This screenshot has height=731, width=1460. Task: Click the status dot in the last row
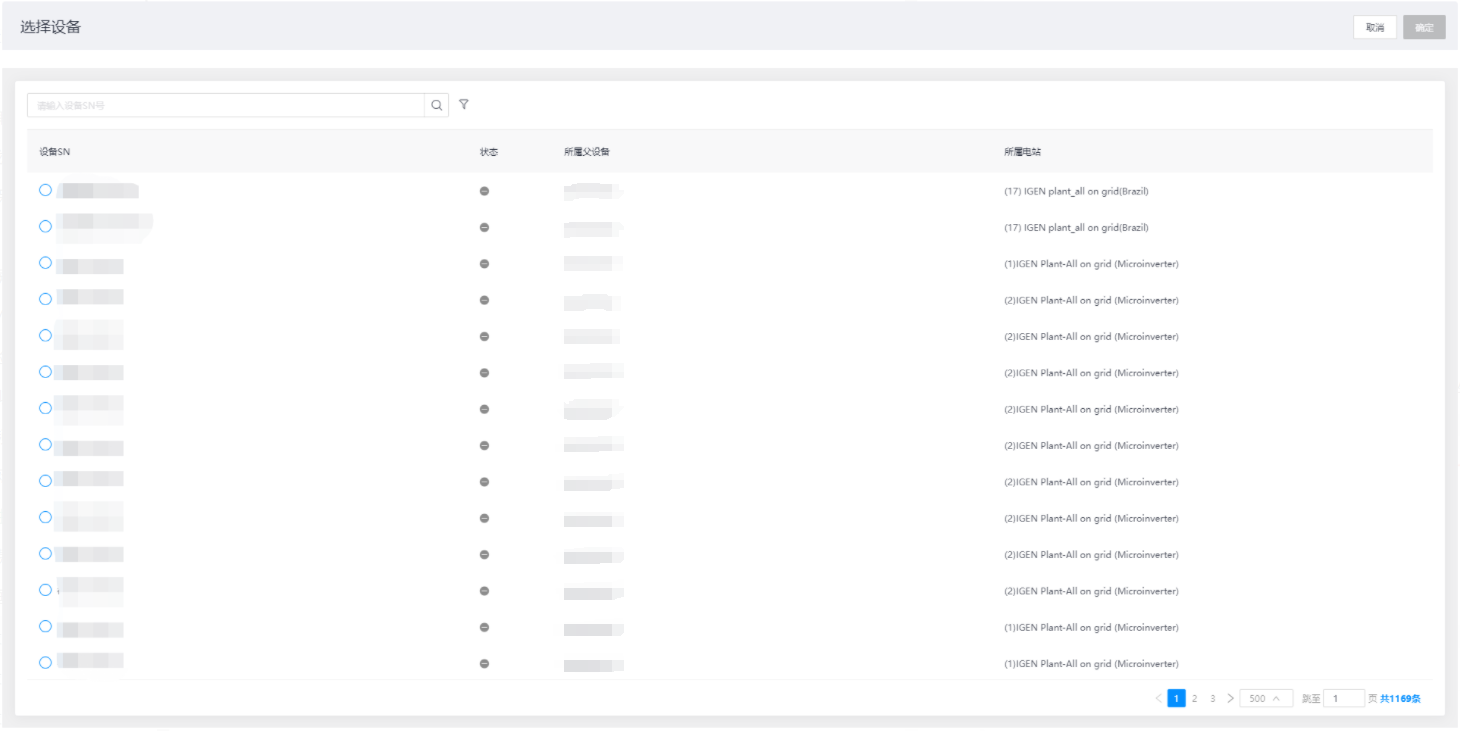click(x=484, y=664)
